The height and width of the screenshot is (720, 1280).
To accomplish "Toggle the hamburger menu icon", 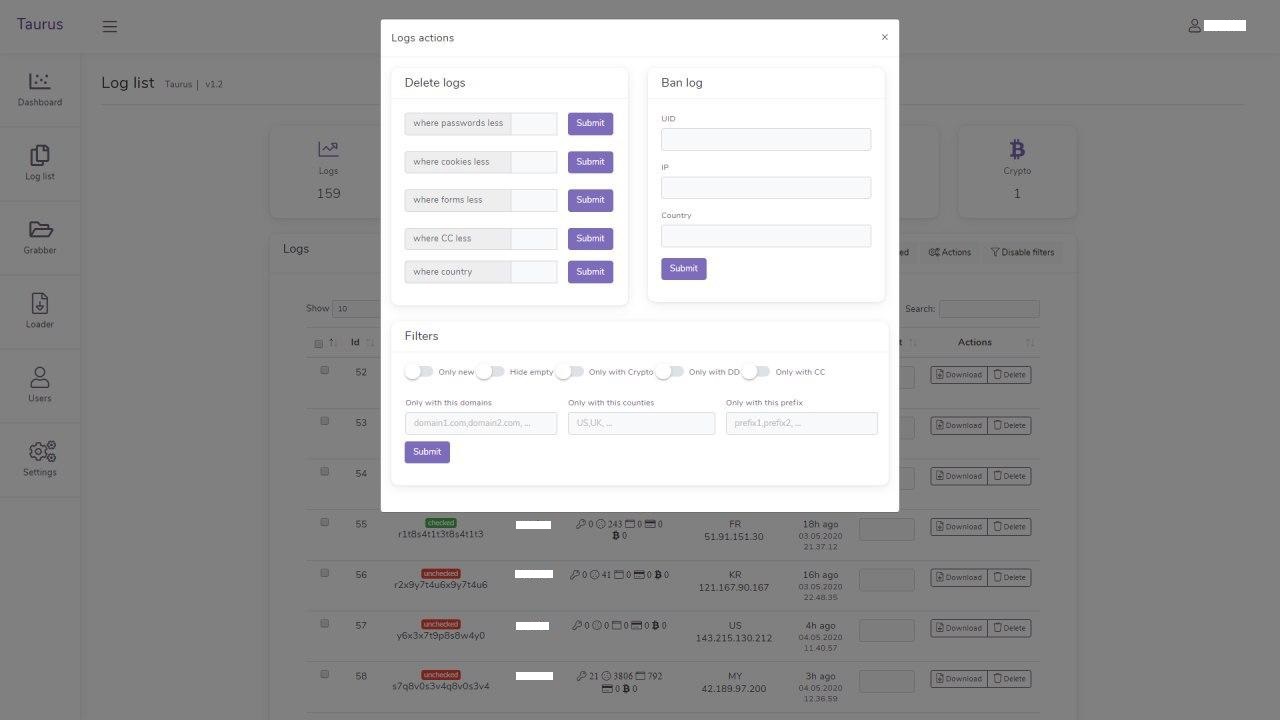I will coord(110,27).
